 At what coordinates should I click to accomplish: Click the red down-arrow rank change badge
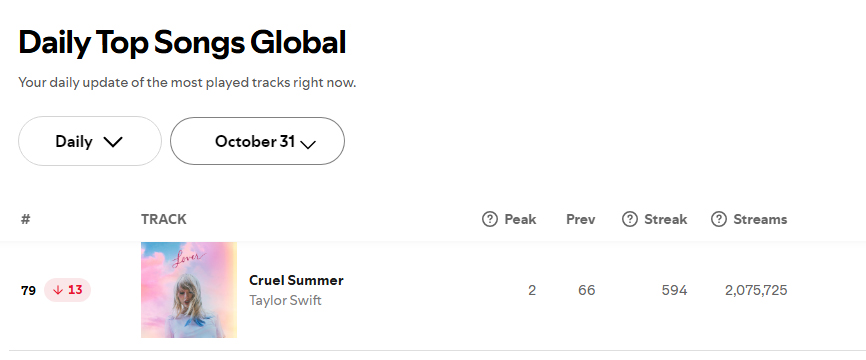tap(67, 290)
